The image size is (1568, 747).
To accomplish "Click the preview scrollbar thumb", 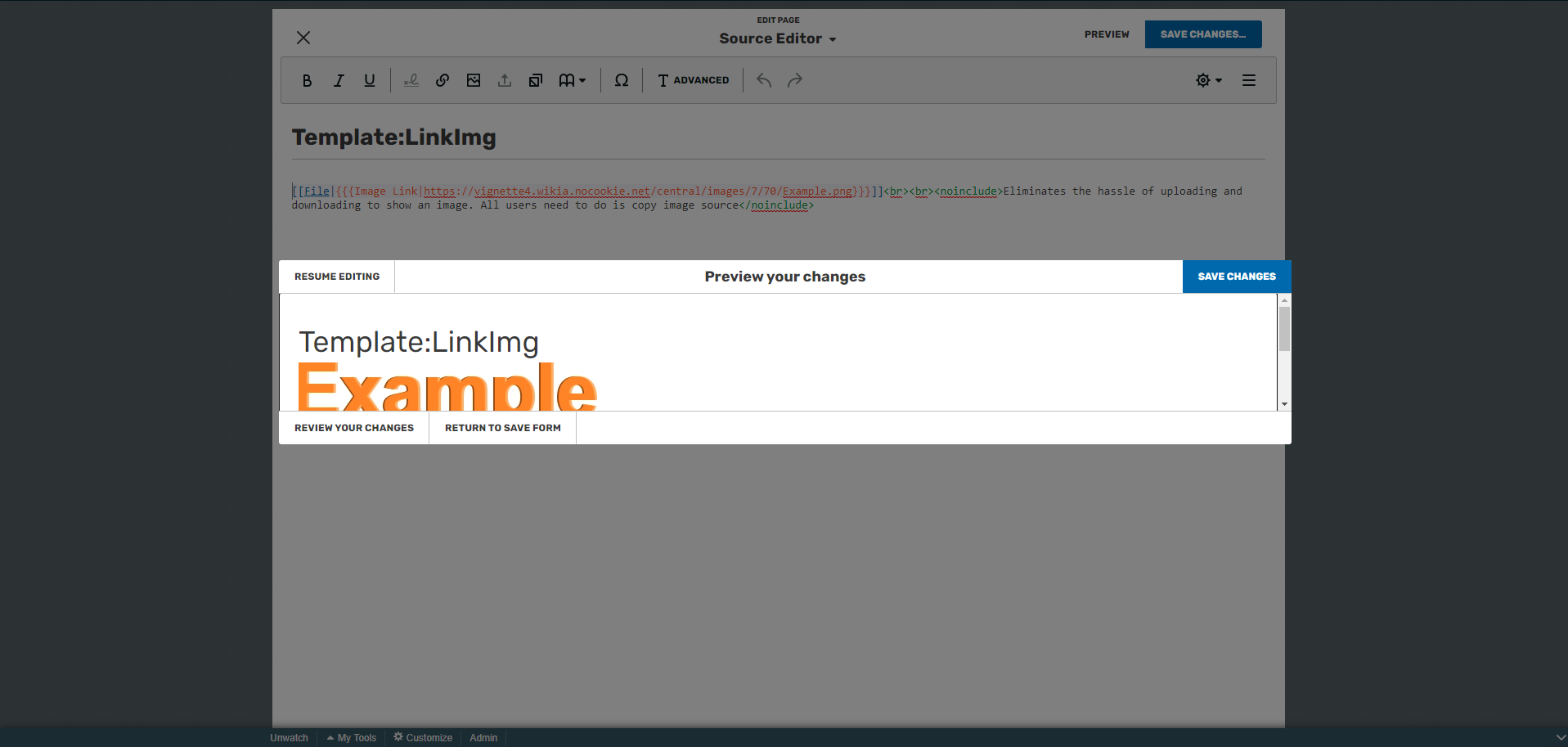I will pos(1284,329).
